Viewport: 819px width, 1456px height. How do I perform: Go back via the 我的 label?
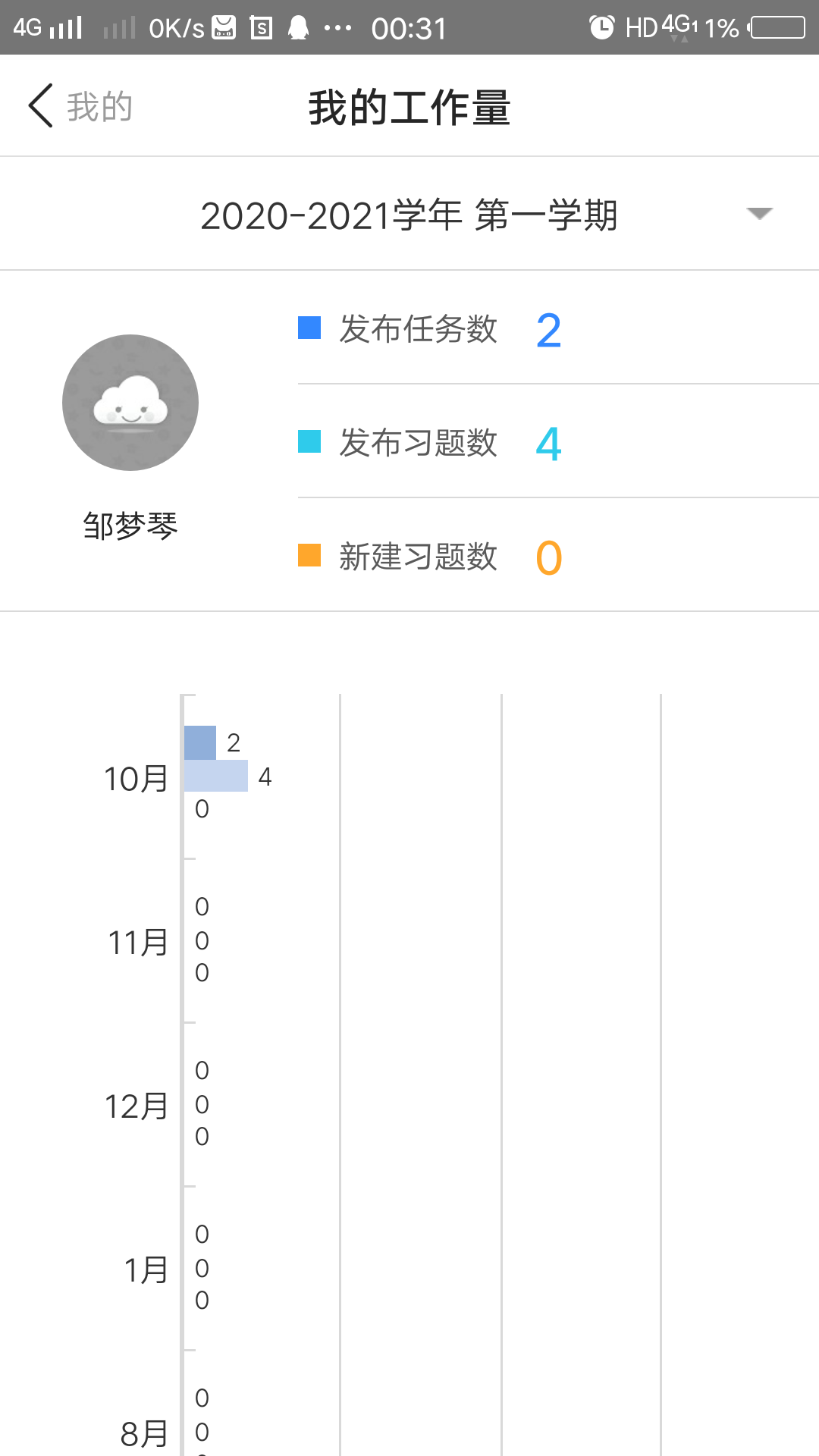[99, 106]
